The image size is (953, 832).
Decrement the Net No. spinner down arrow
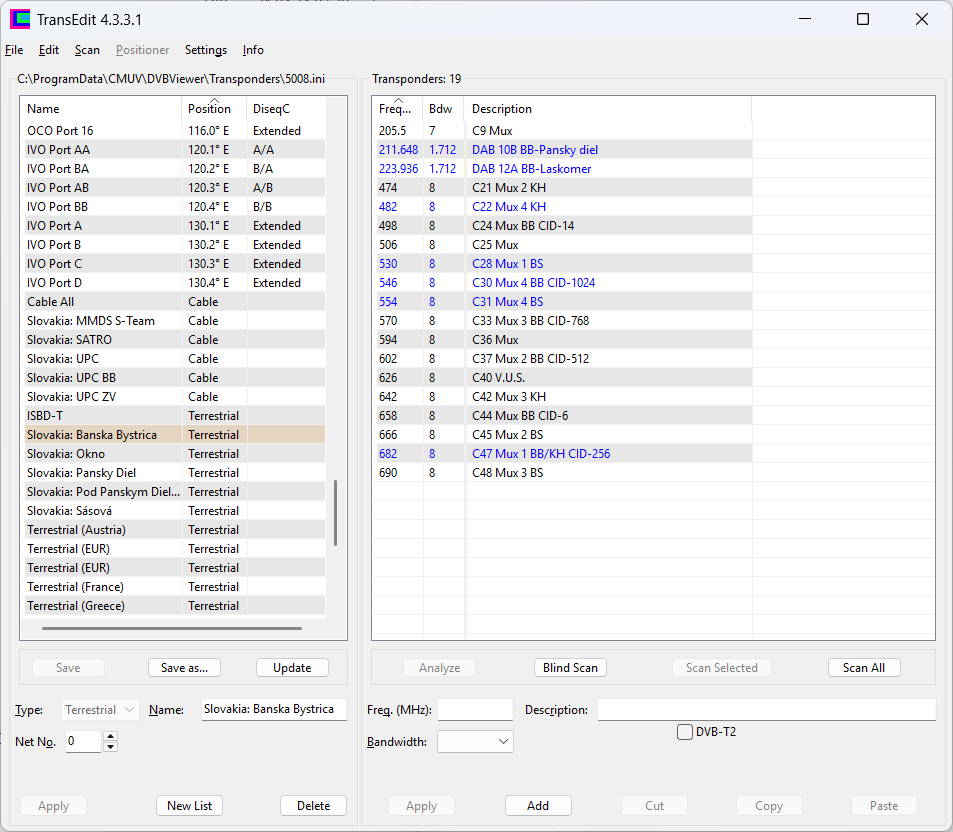pyautogui.click(x=110, y=747)
